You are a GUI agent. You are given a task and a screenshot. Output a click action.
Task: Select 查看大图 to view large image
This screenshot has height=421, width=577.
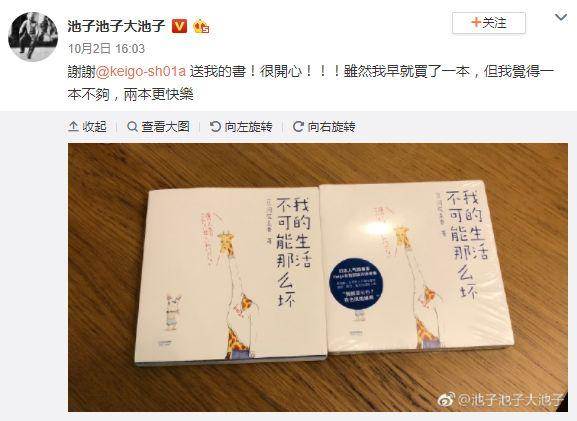(x=166, y=127)
